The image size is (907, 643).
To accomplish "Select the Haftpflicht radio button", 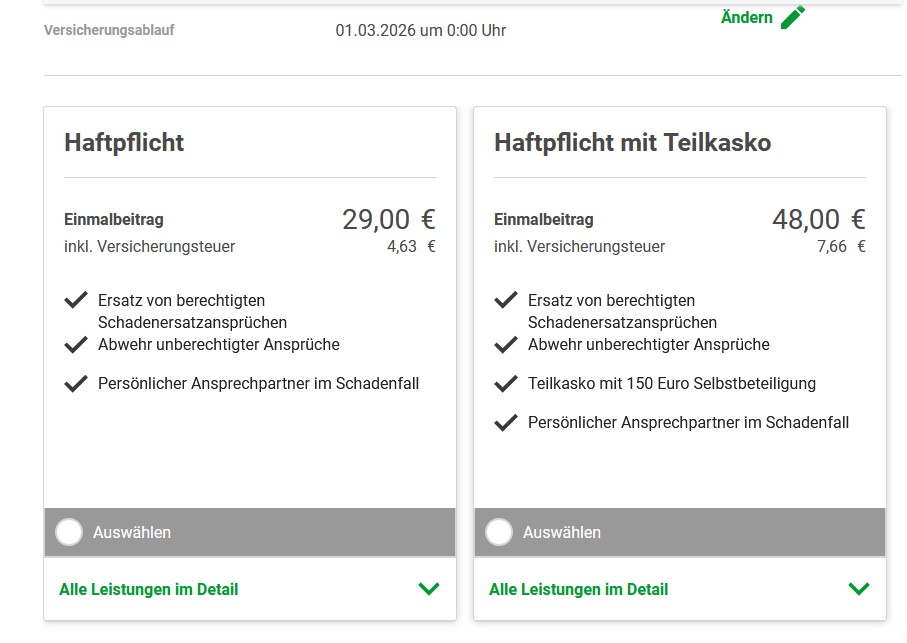I will tap(69, 532).
